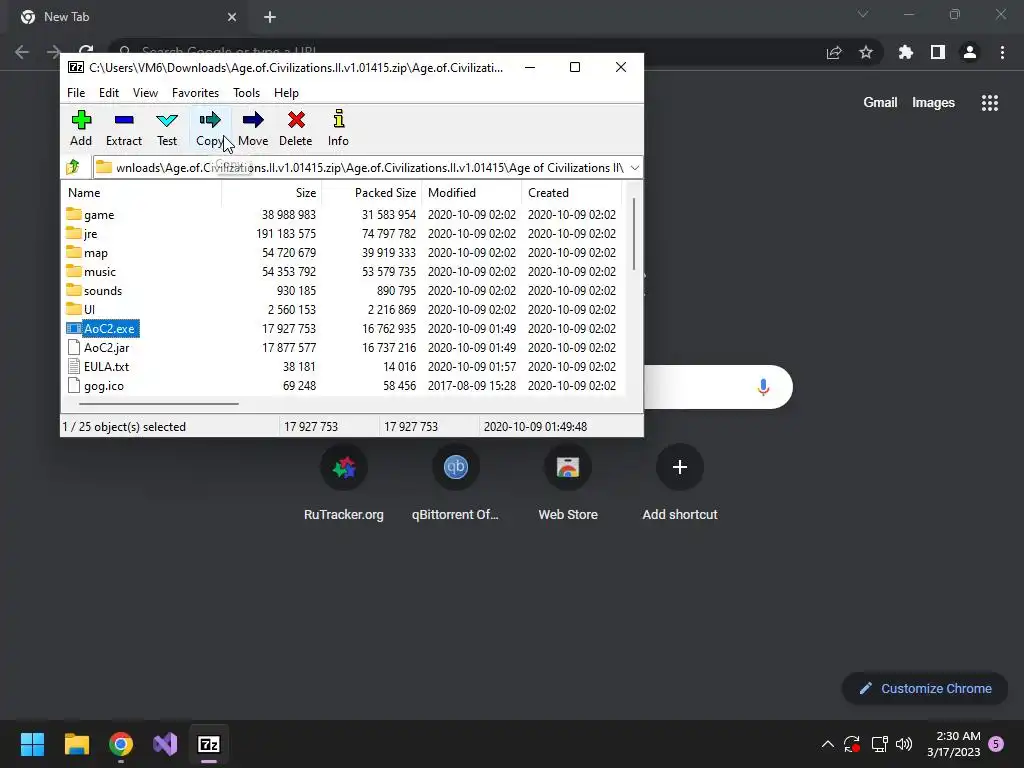Screen dimensions: 1024x768
Task: Open the Windows Start button
Action: (32, 744)
